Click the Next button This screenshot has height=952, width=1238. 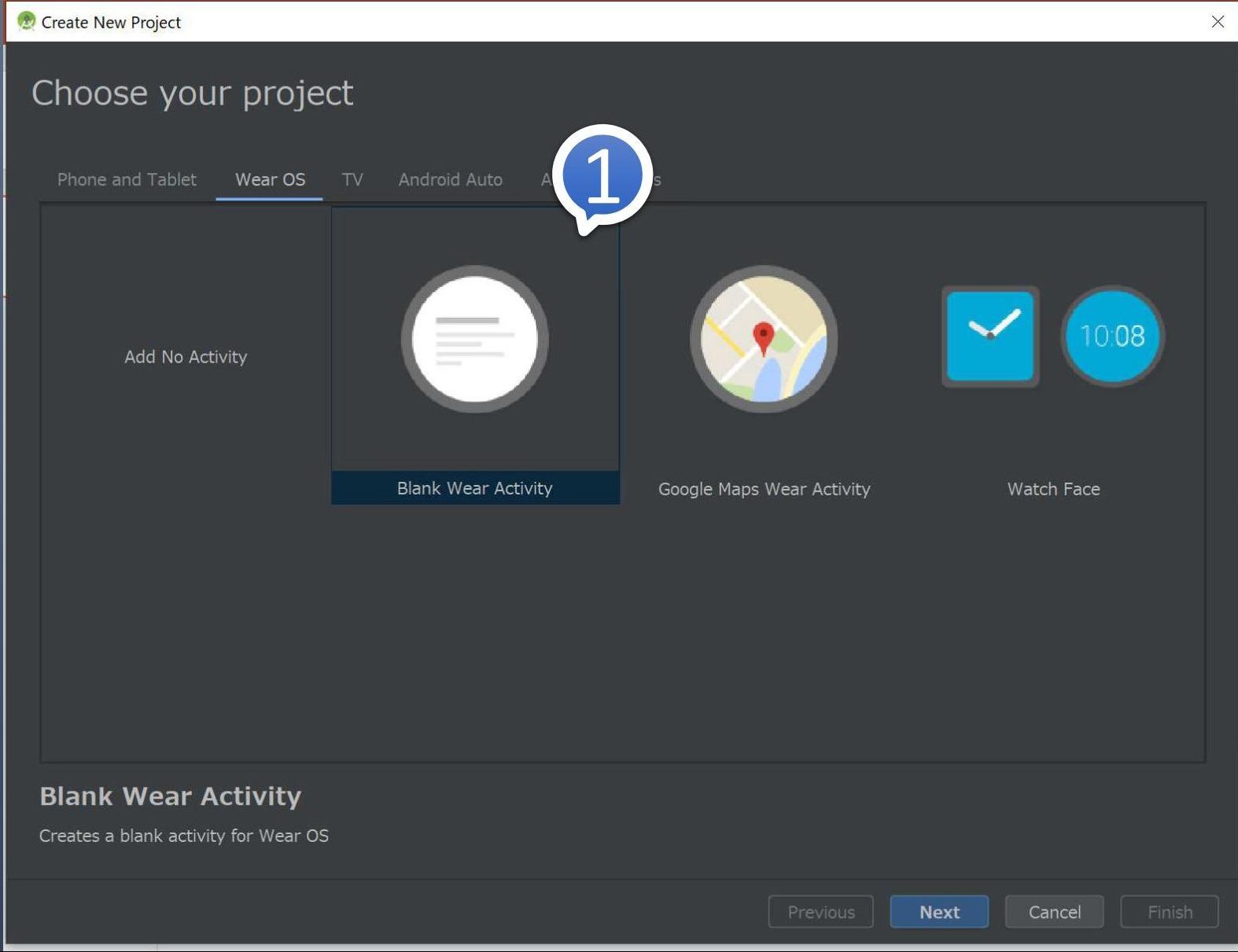tap(939, 912)
